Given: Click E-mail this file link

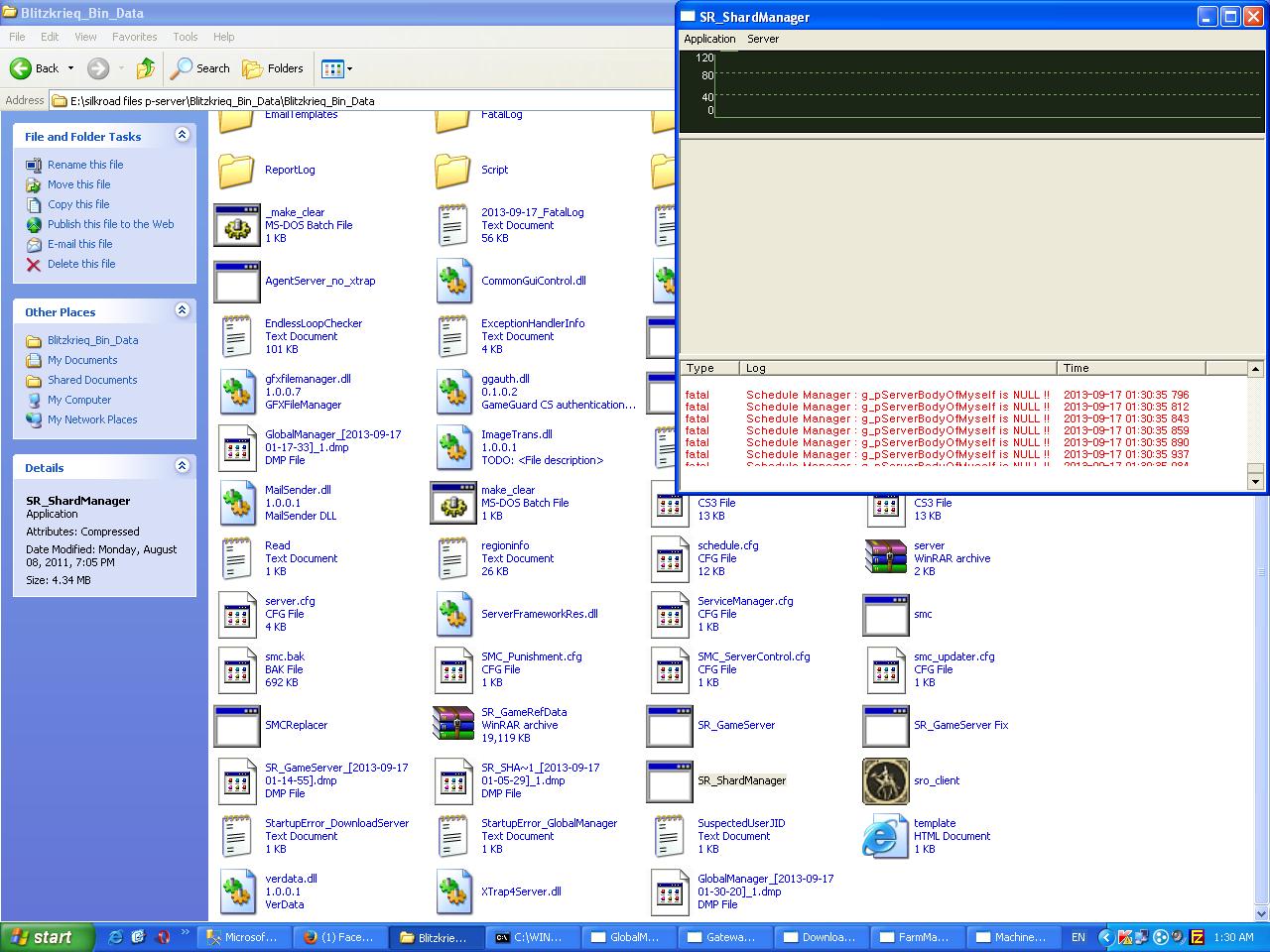Looking at the screenshot, I should click(x=80, y=244).
